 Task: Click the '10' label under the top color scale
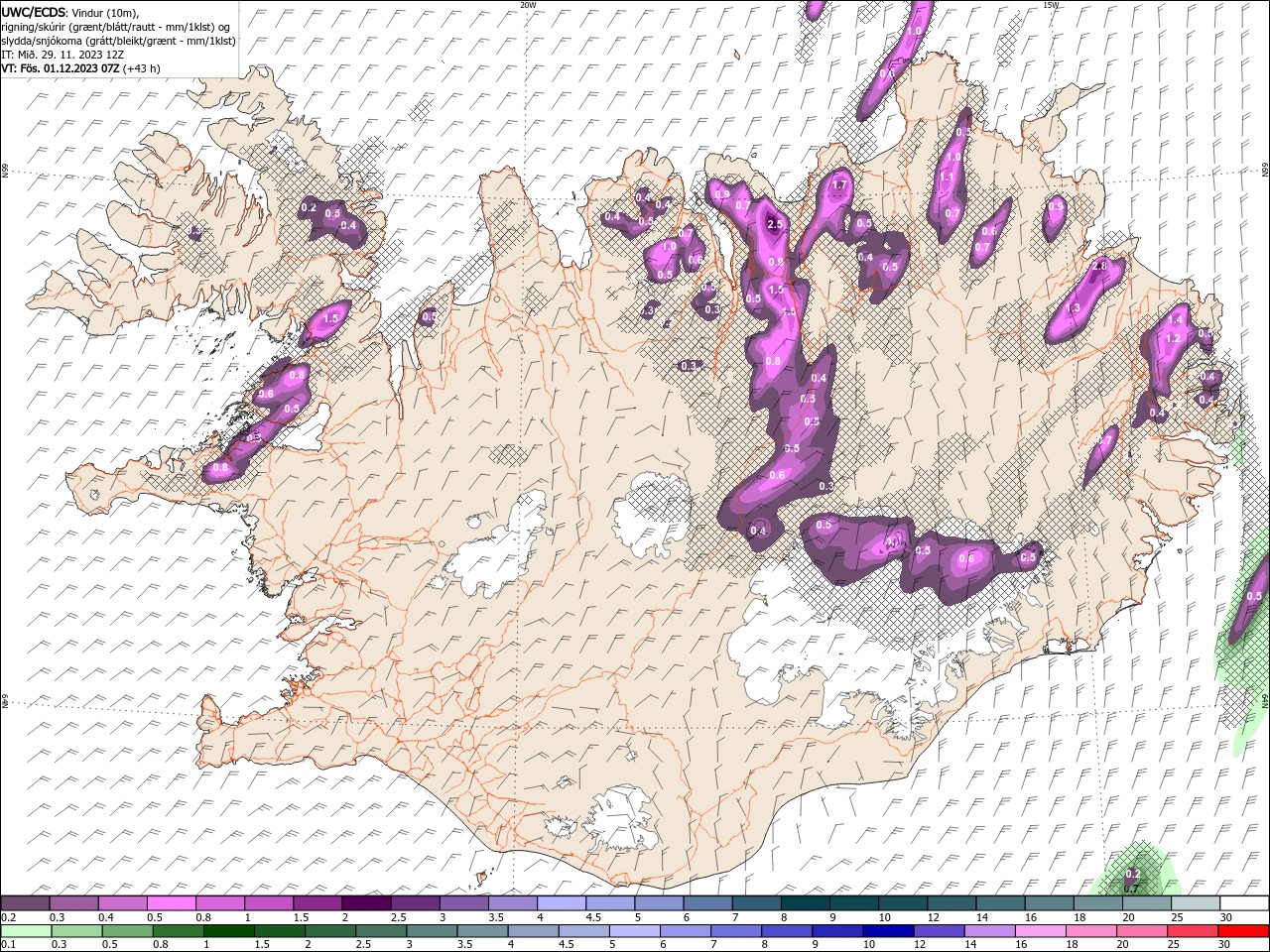[884, 917]
